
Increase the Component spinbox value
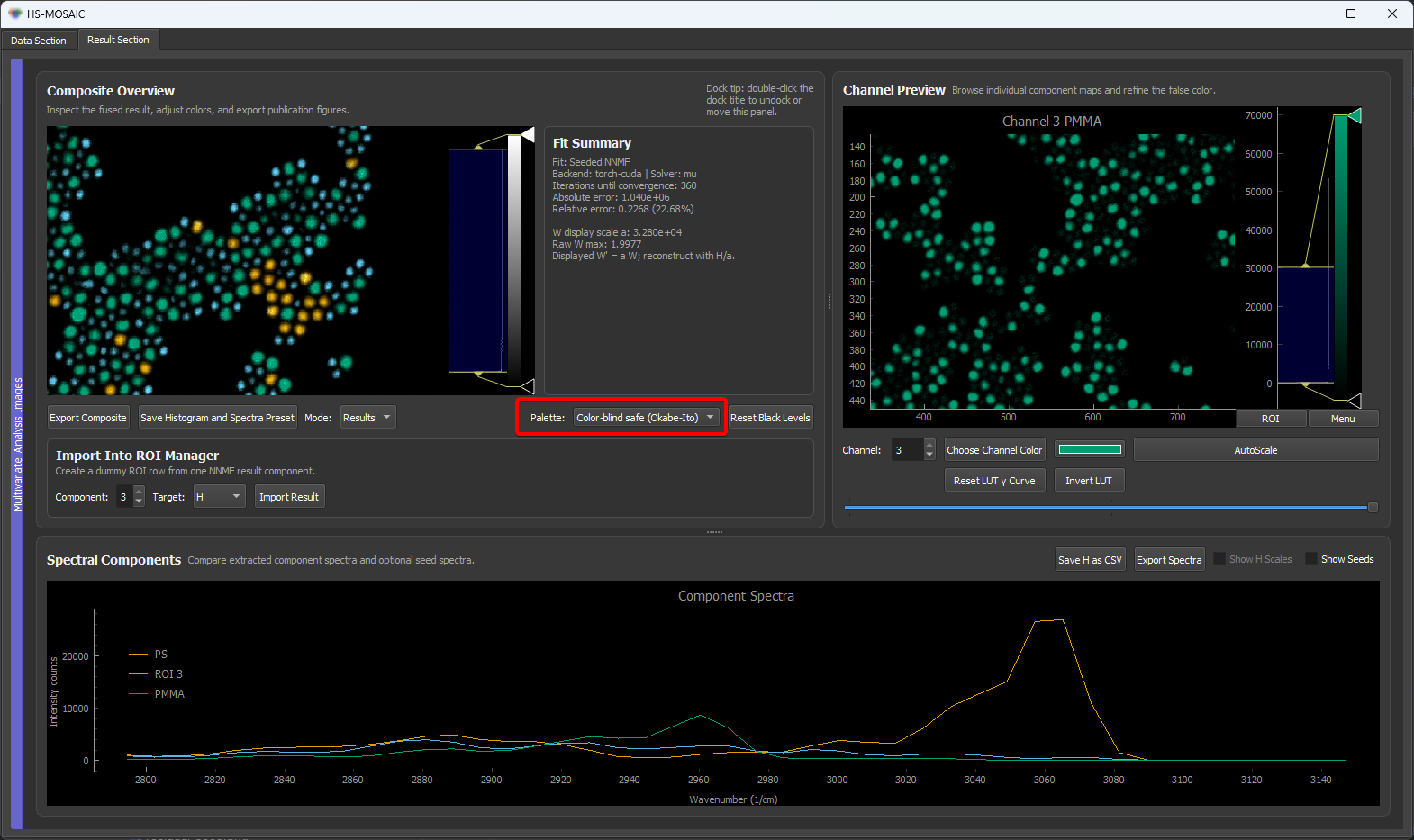(x=139, y=492)
